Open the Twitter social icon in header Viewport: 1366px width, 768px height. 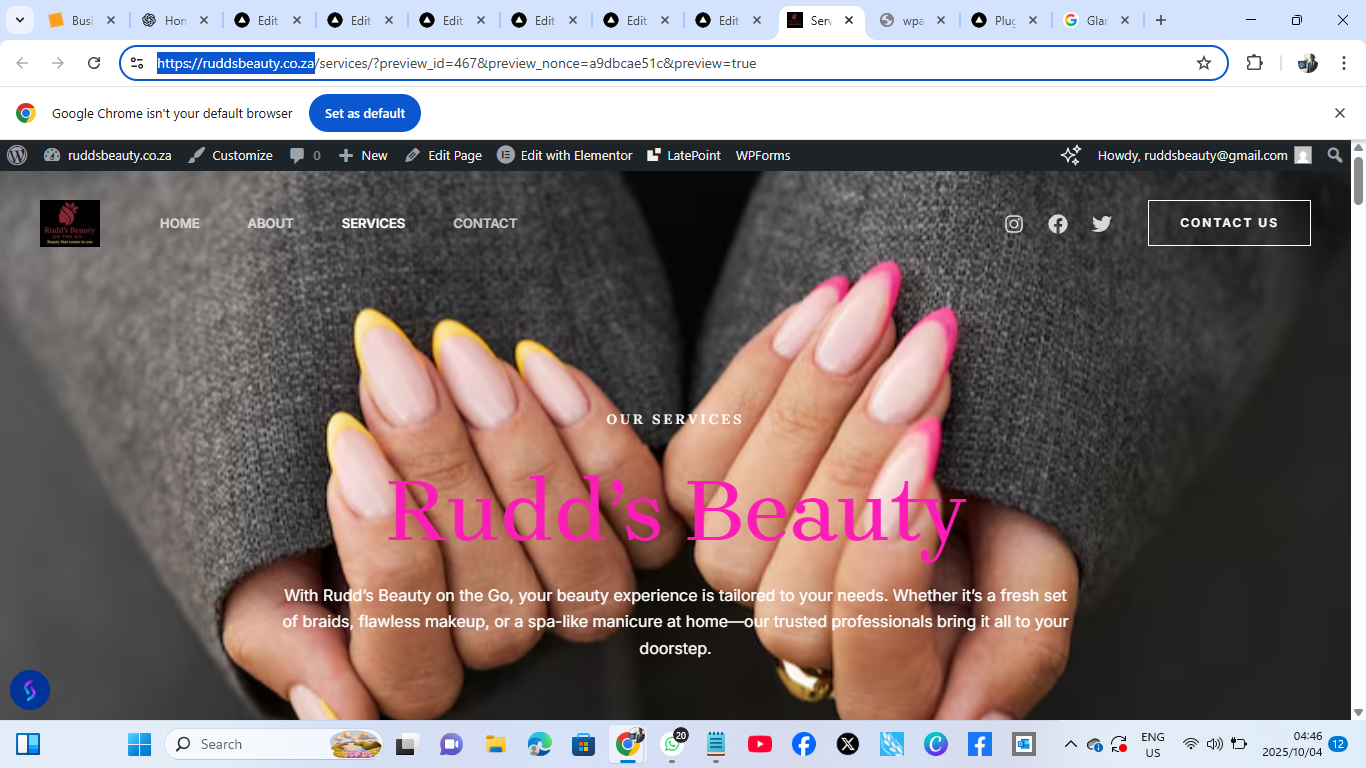(1101, 224)
